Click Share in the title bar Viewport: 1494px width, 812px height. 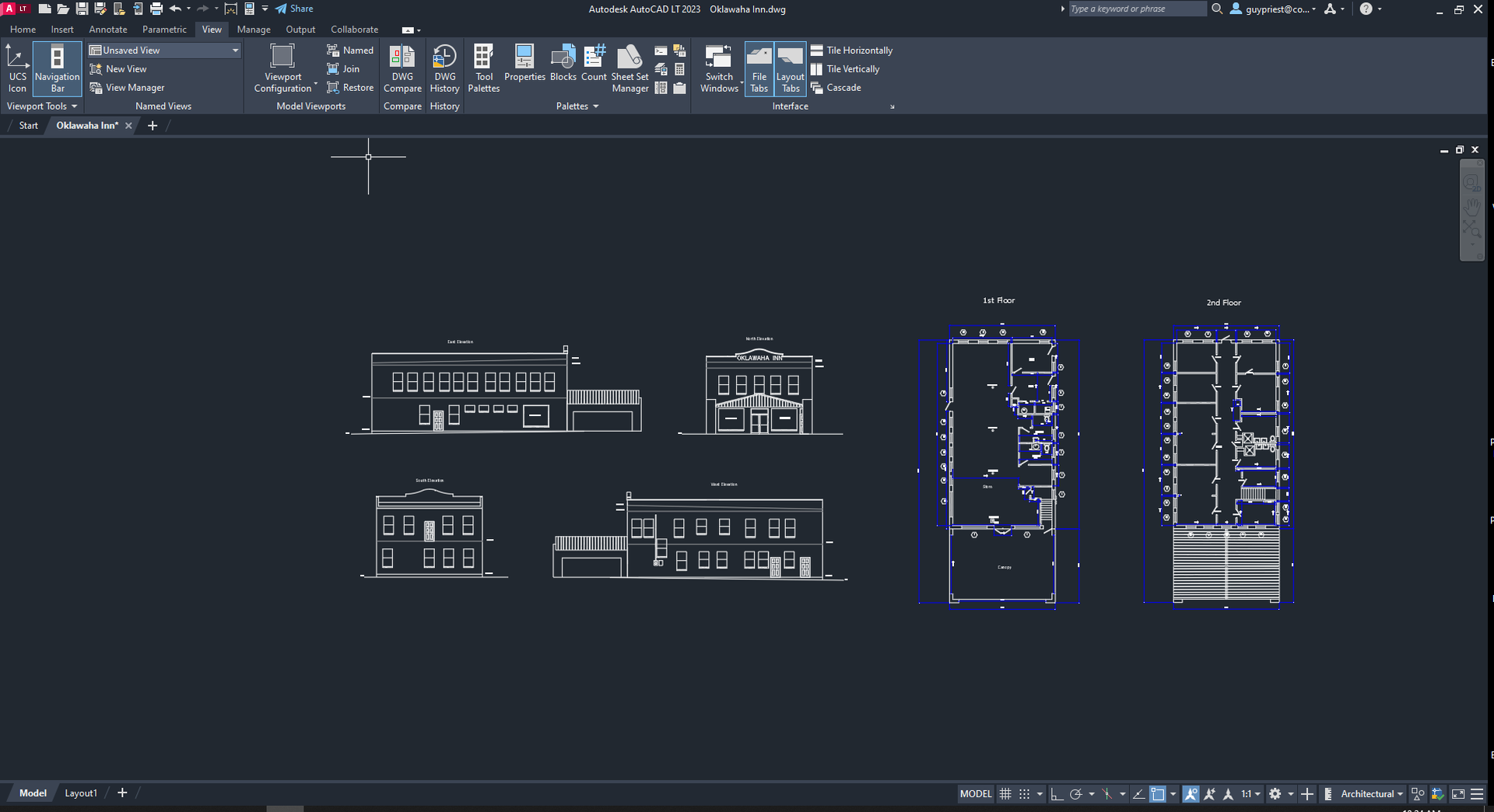tap(295, 9)
